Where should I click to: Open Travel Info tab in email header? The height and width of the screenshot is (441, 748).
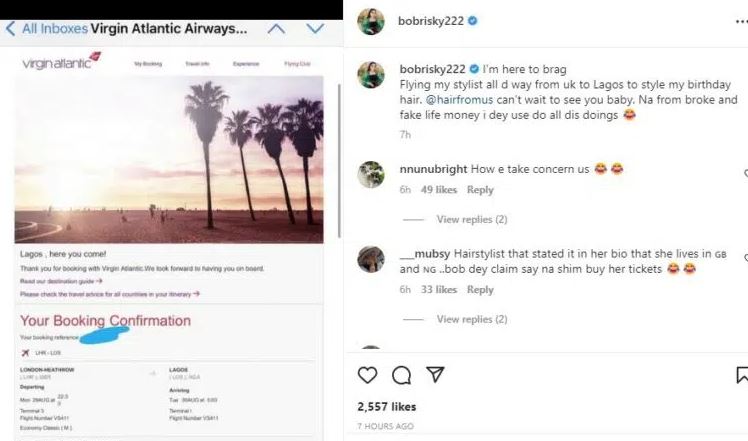tap(198, 64)
